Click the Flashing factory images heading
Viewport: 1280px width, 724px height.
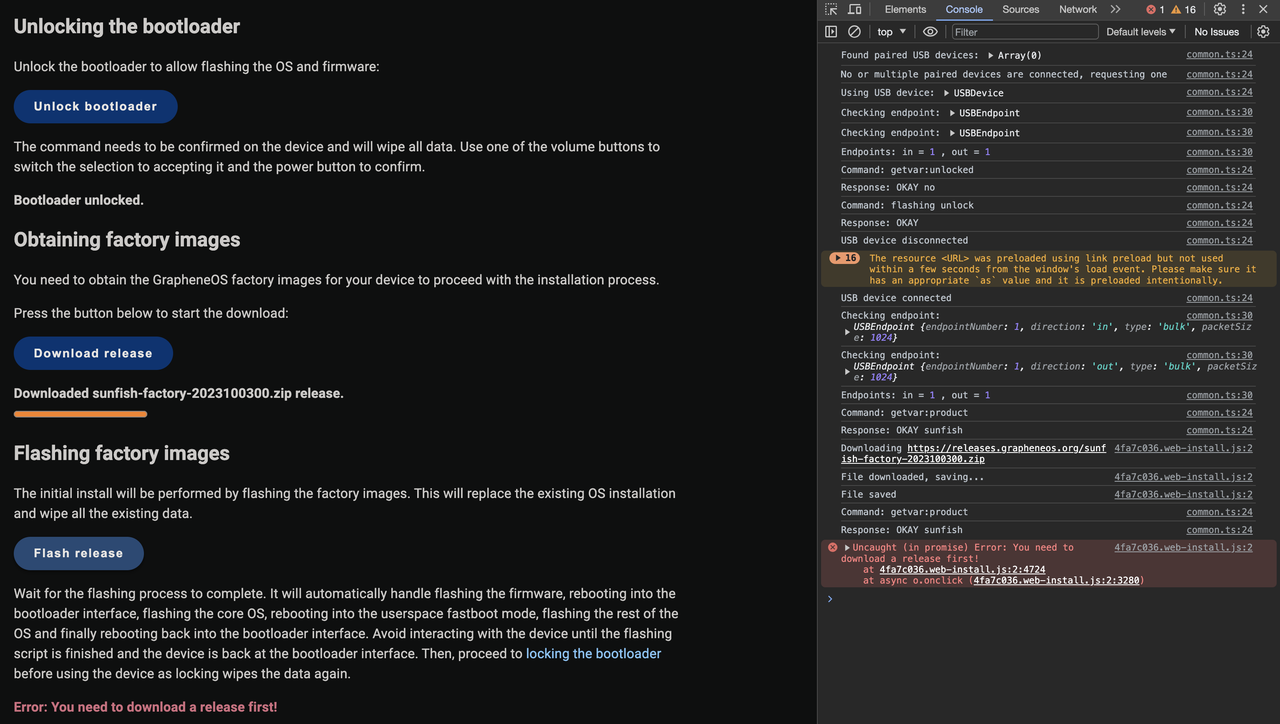[x=122, y=453]
